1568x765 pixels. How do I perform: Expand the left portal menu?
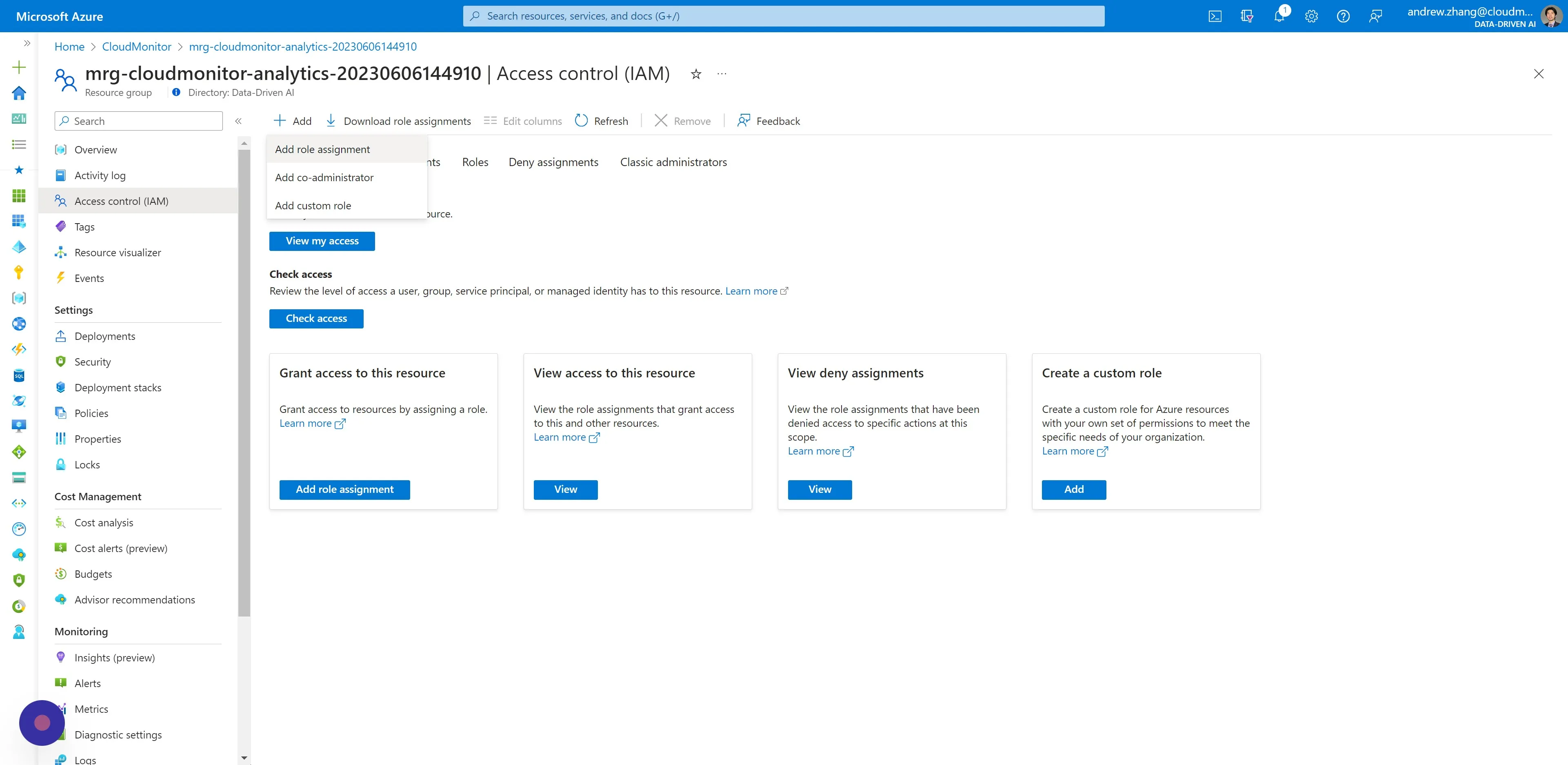coord(27,43)
